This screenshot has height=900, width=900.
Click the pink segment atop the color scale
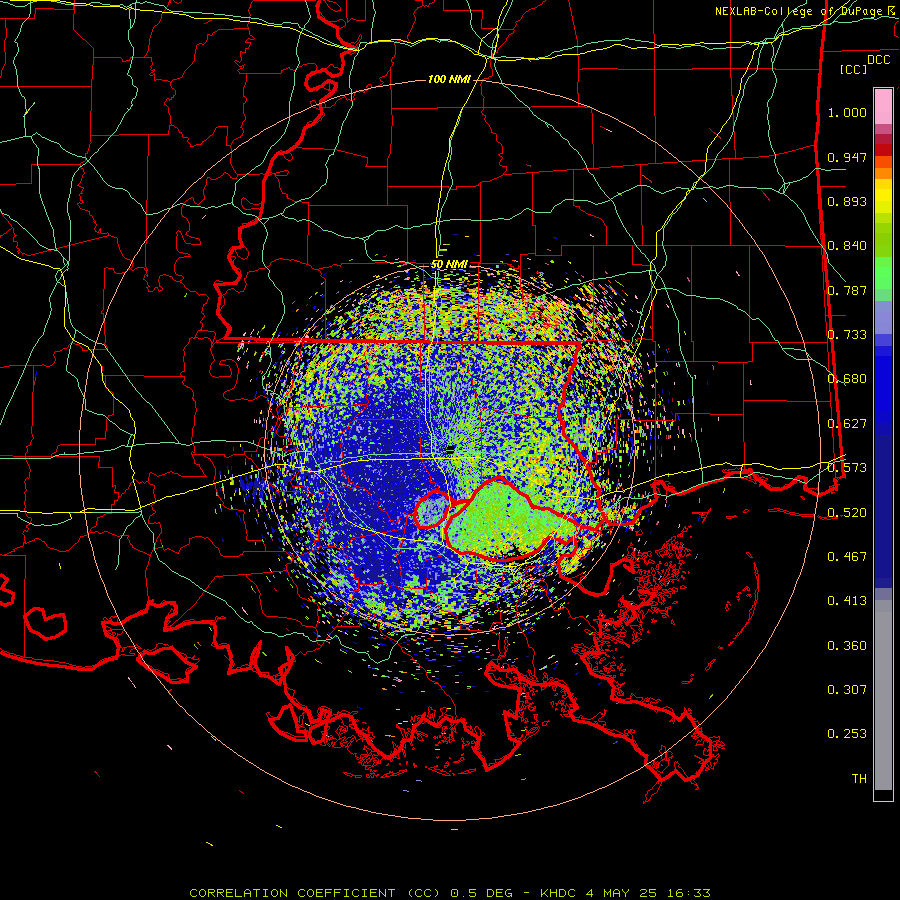(883, 107)
